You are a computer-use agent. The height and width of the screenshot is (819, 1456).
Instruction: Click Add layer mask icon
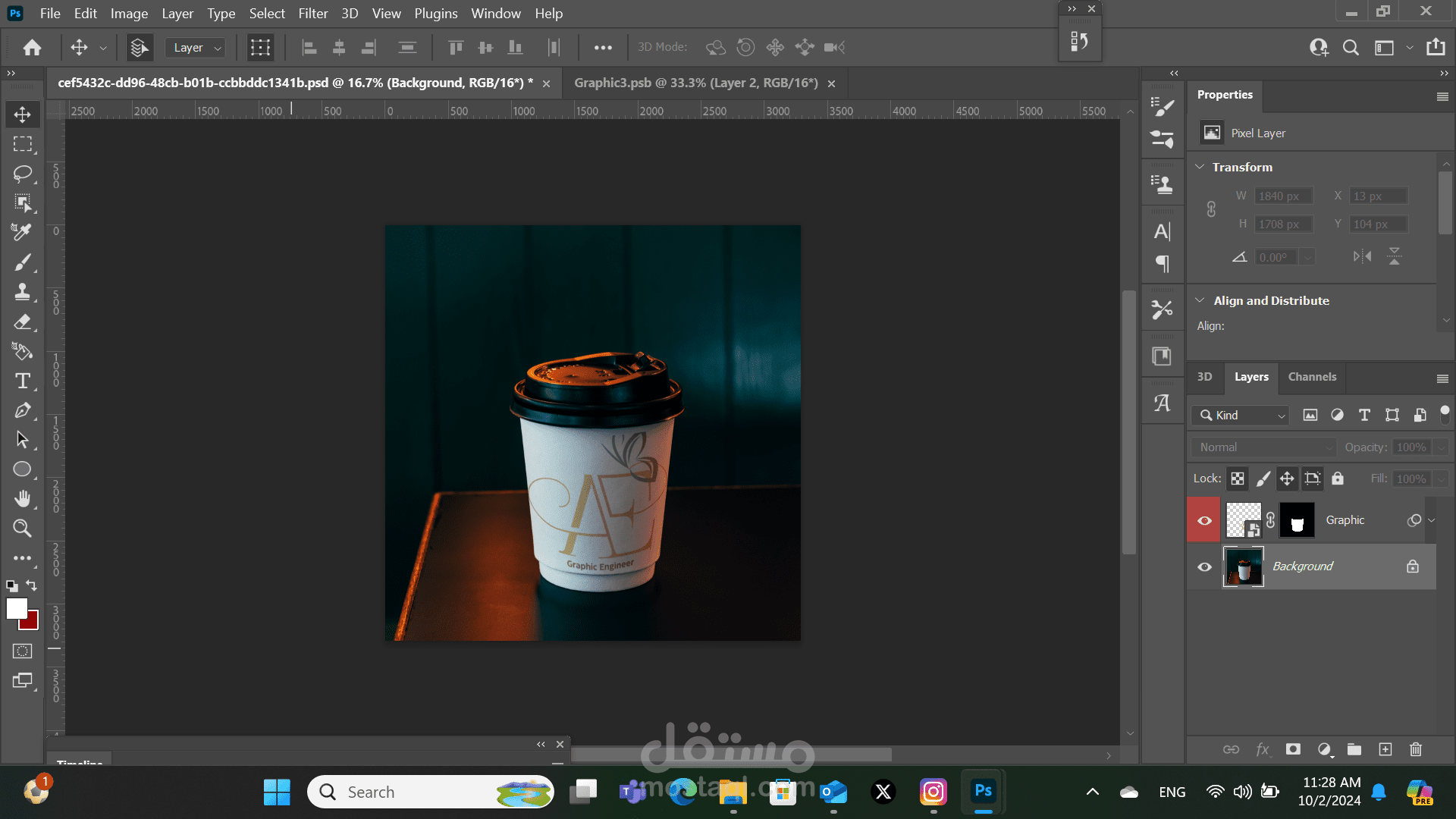point(1293,749)
